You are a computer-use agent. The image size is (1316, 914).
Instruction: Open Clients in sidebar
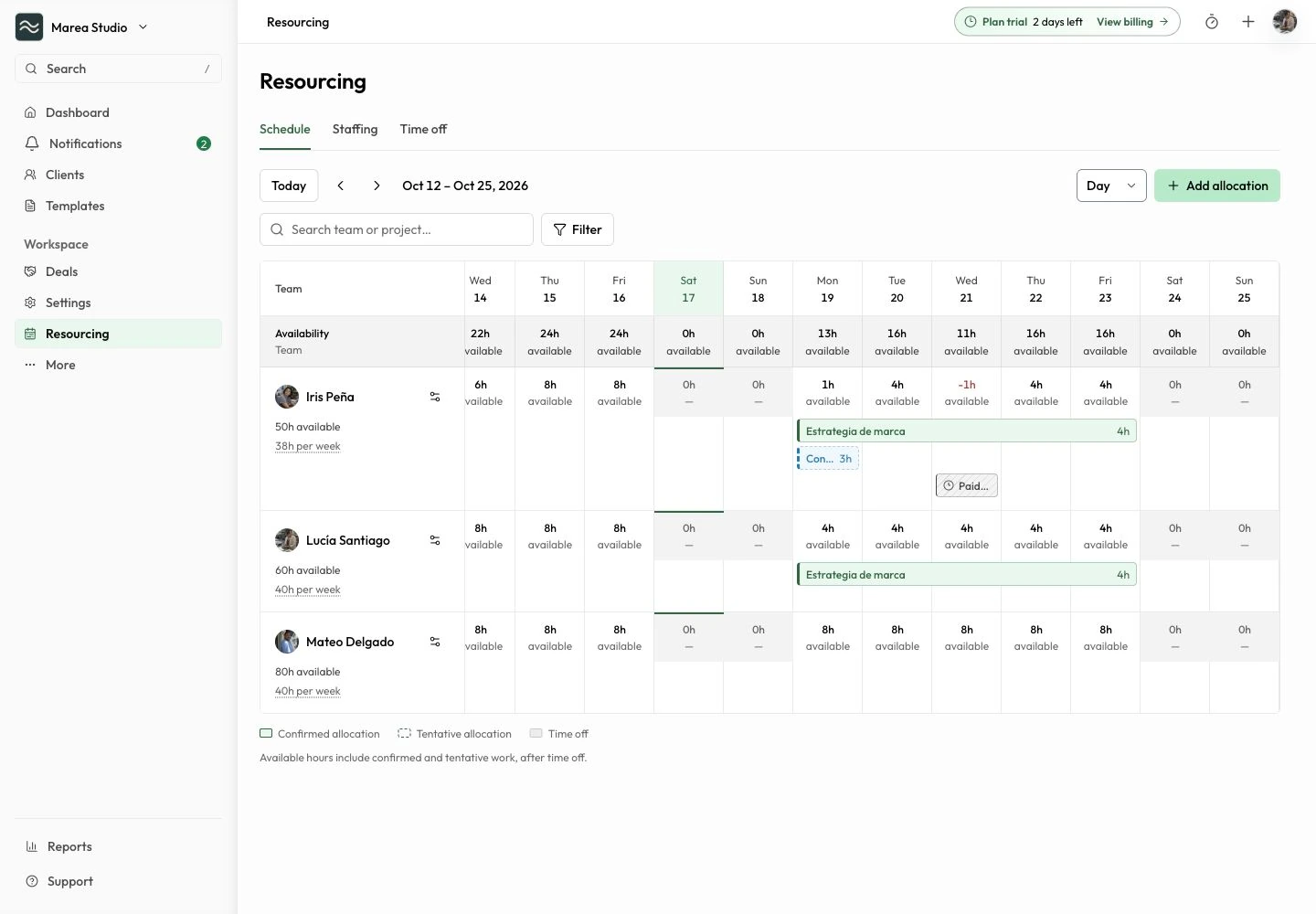click(118, 175)
